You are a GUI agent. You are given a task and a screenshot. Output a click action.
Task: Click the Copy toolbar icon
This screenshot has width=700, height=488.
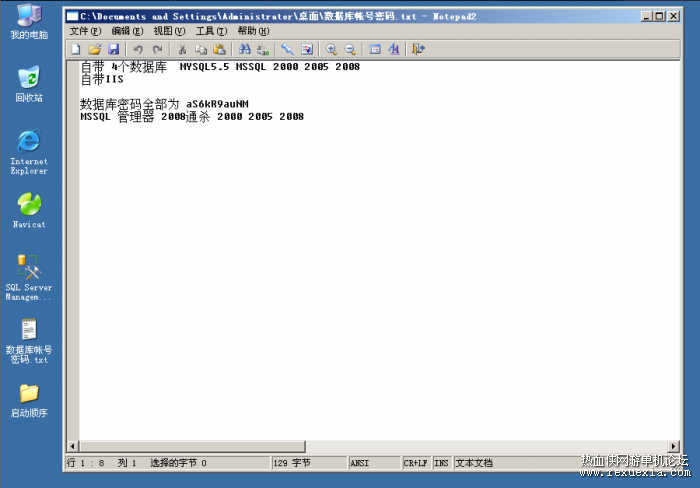click(x=201, y=49)
